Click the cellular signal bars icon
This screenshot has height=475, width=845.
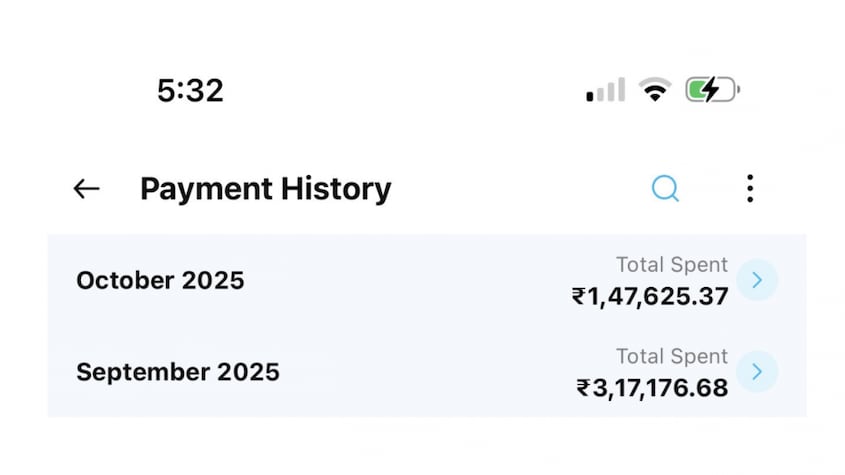605,91
